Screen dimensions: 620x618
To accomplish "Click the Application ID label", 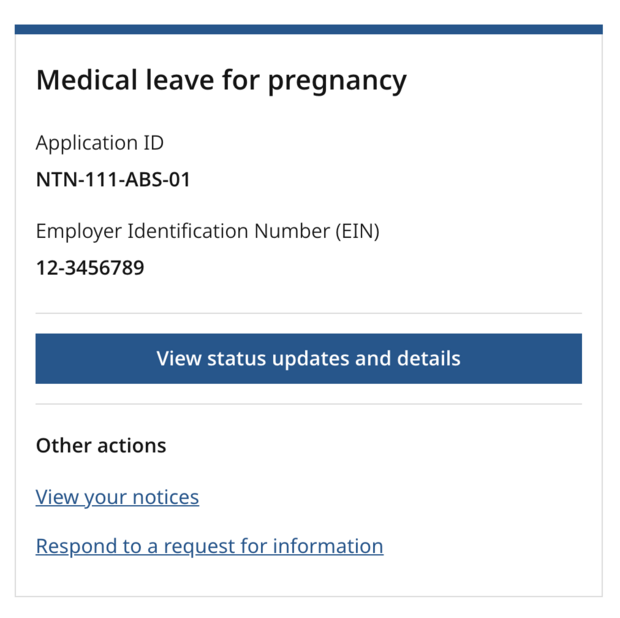I will 99,143.
